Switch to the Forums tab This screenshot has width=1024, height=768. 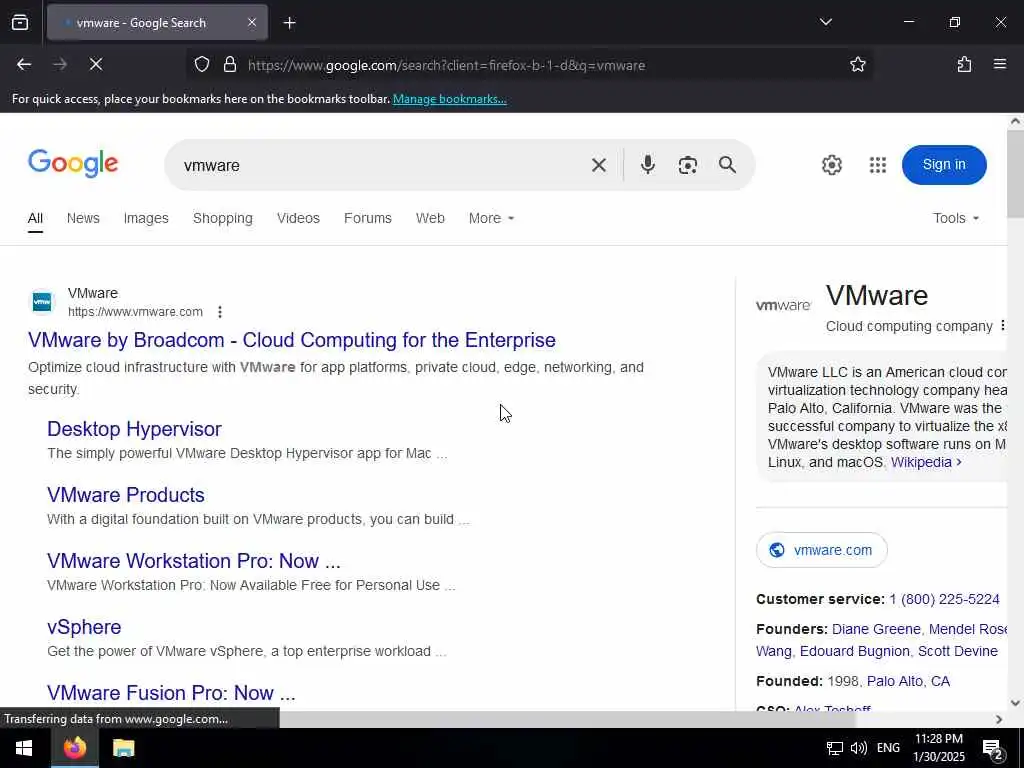tap(368, 218)
